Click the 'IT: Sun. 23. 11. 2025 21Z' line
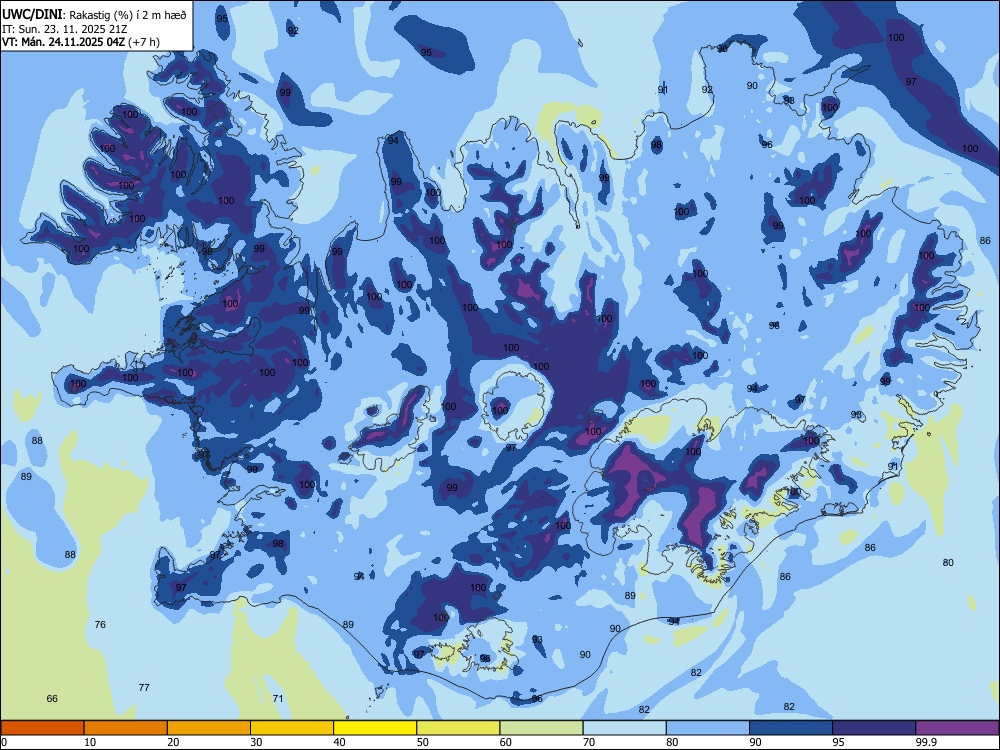The width and height of the screenshot is (1000, 750). coord(65,29)
